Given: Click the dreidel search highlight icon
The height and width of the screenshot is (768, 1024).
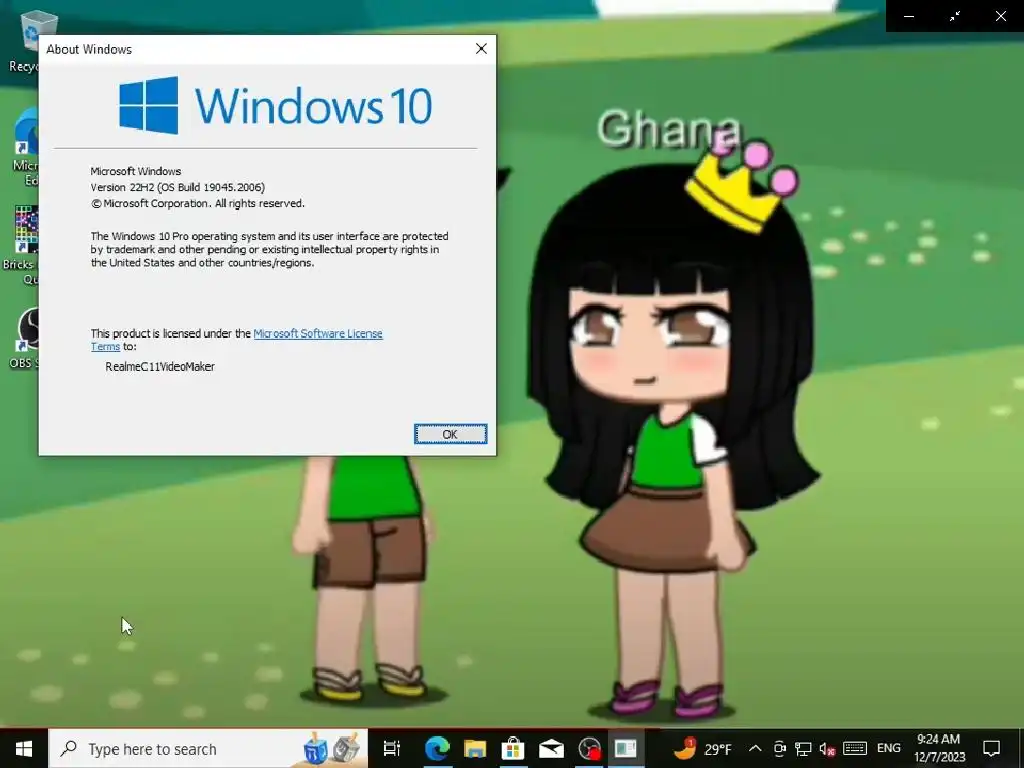Looking at the screenshot, I should tap(316, 750).
